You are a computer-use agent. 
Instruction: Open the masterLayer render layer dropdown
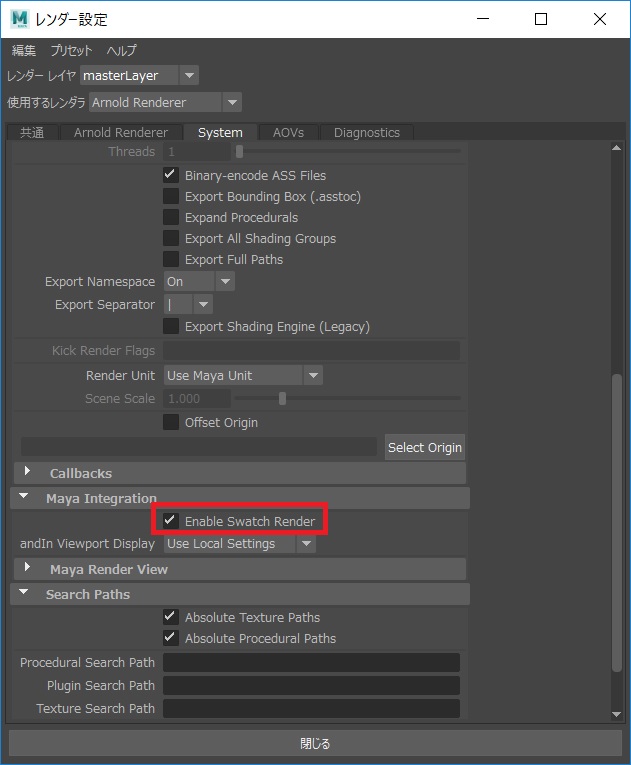click(x=140, y=76)
